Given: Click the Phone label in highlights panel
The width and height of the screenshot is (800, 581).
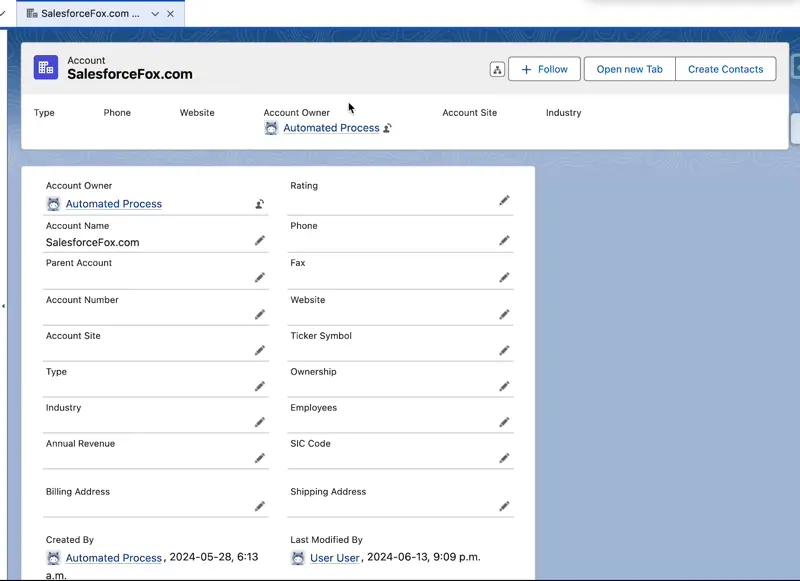Looking at the screenshot, I should click(117, 113).
